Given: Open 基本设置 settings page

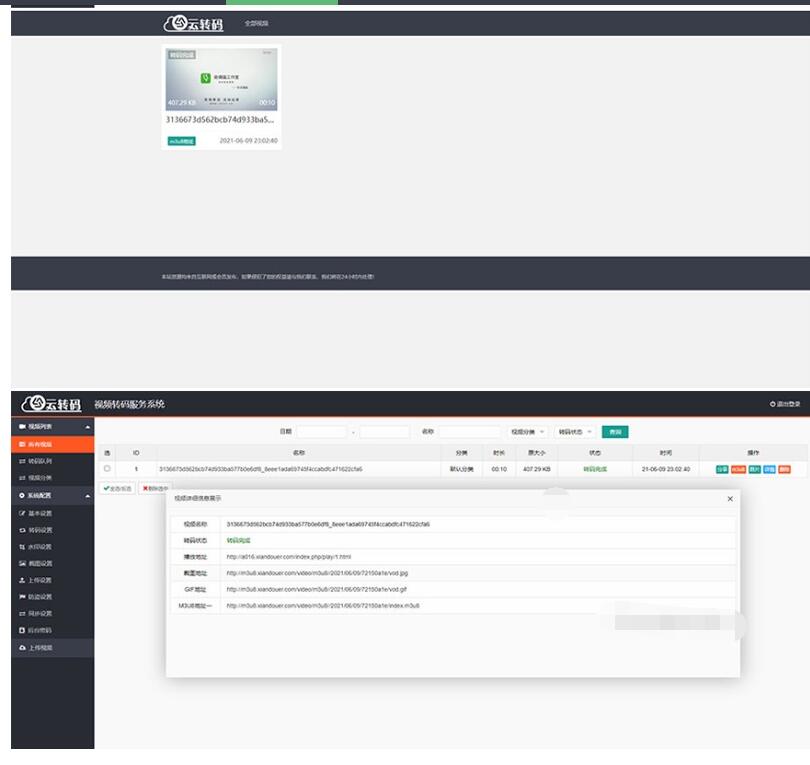Looking at the screenshot, I should pyautogui.click(x=40, y=513).
